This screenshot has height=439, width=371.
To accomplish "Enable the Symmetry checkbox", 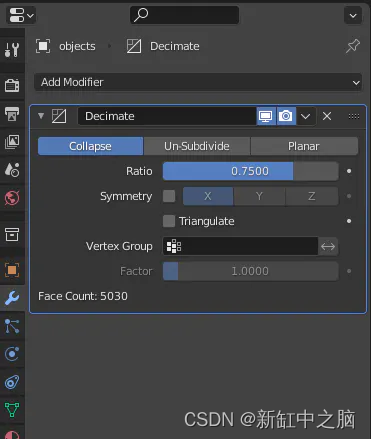I will pos(169,196).
